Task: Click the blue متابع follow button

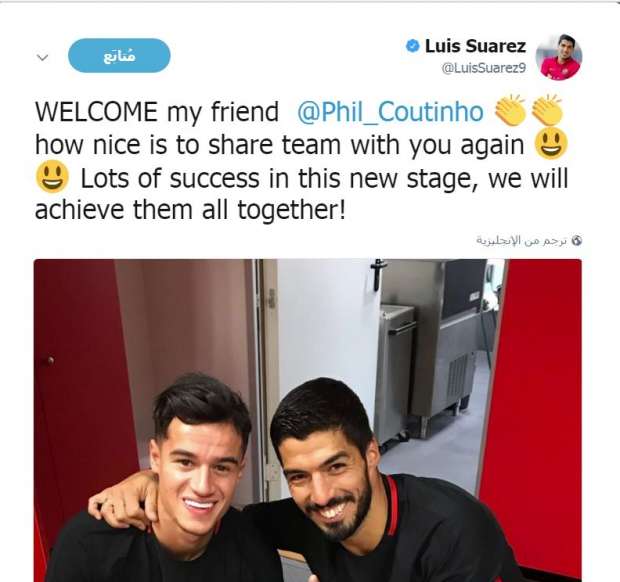Action: click(x=119, y=56)
